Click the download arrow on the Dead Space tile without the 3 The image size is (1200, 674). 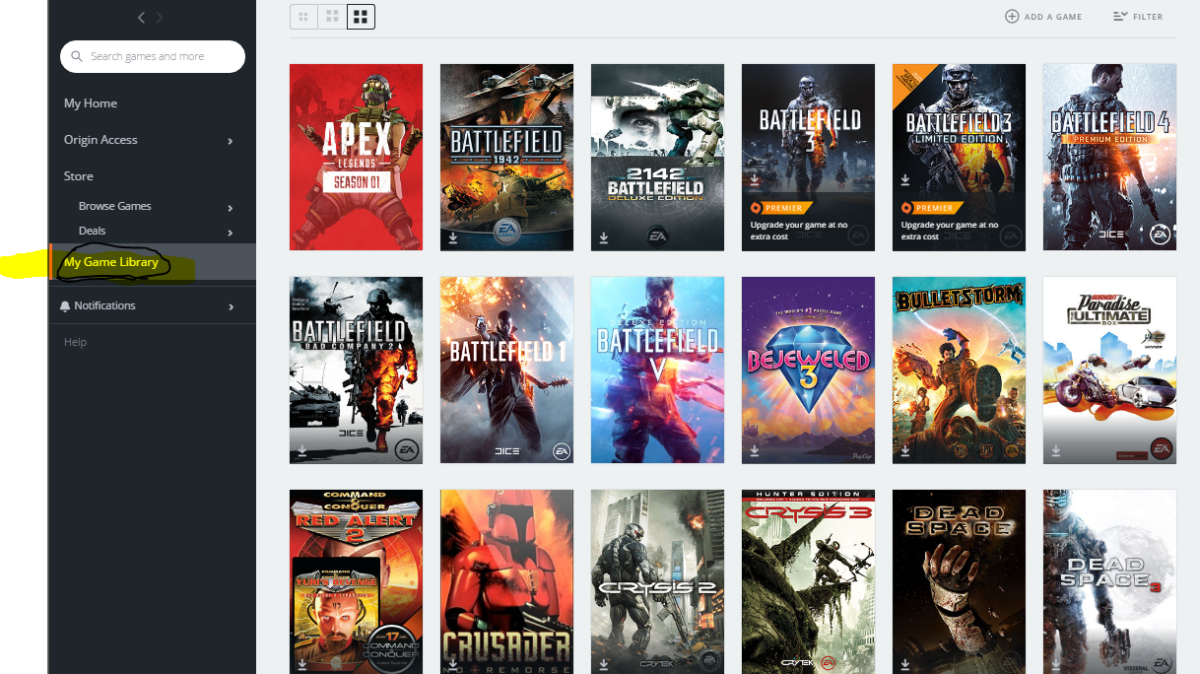click(x=905, y=663)
